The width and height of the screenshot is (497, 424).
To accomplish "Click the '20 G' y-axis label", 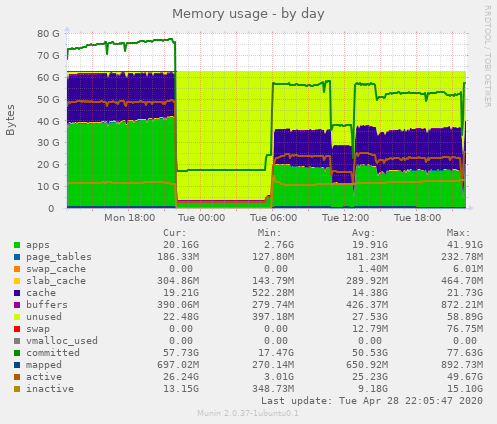I will (x=48, y=165).
